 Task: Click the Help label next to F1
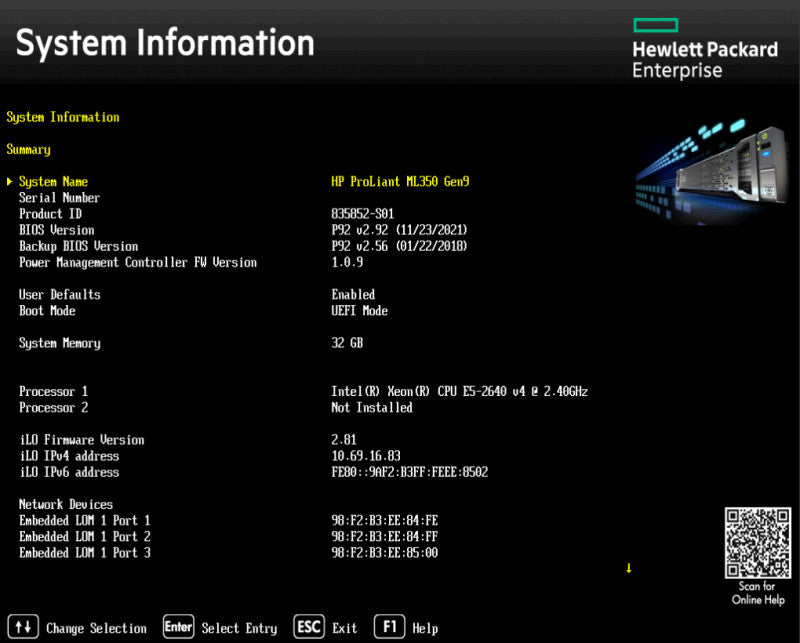tap(426, 628)
